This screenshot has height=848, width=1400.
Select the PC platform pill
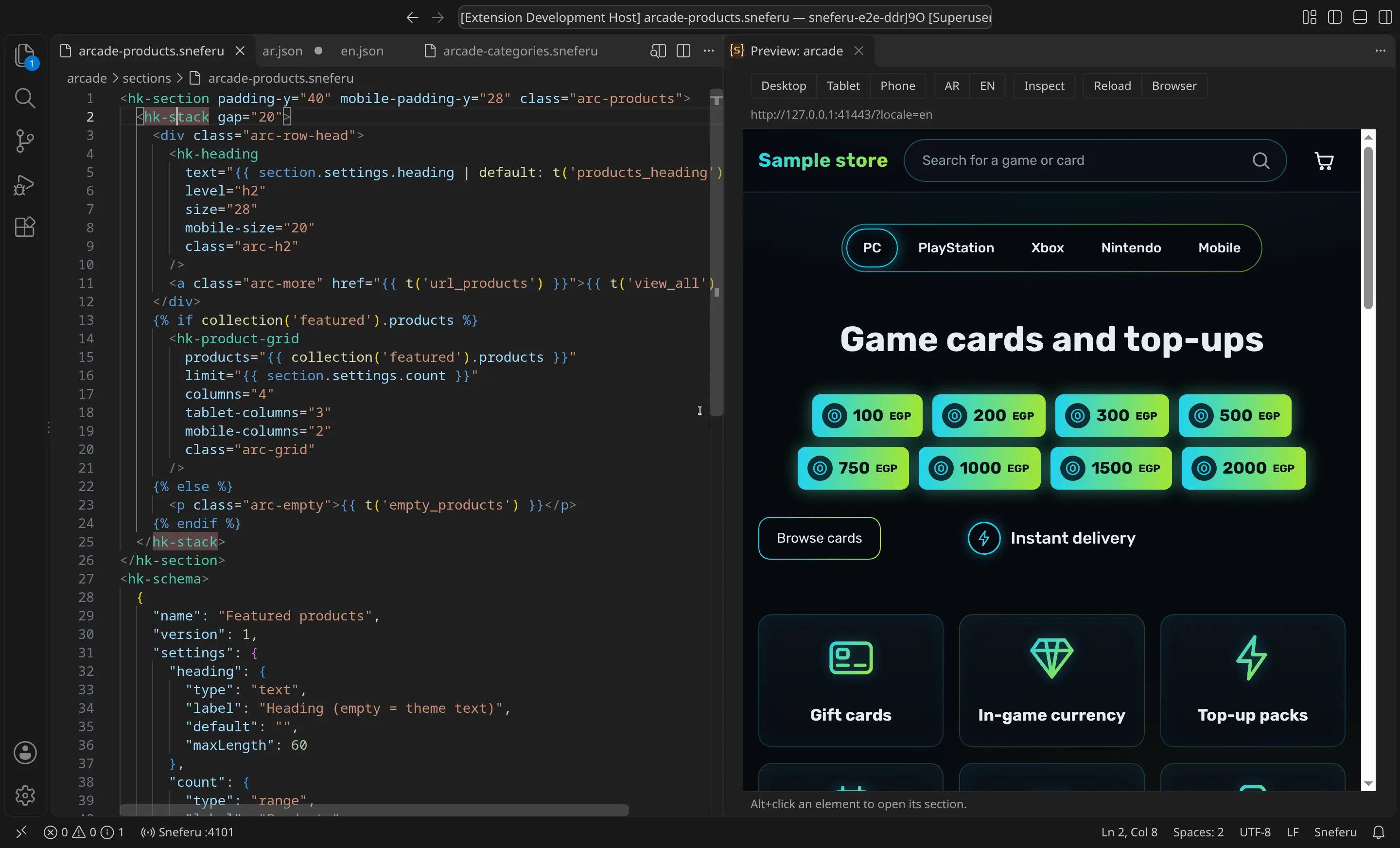(872, 248)
